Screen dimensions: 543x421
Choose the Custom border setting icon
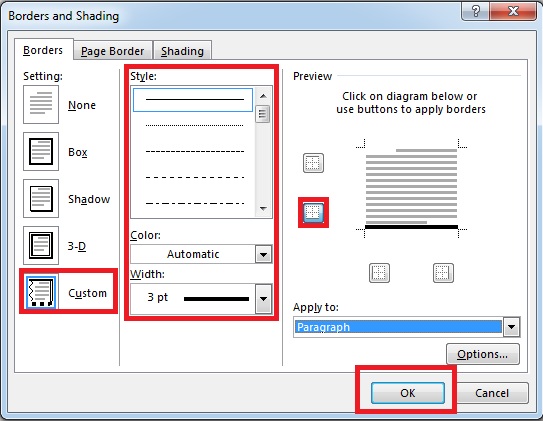coord(41,292)
